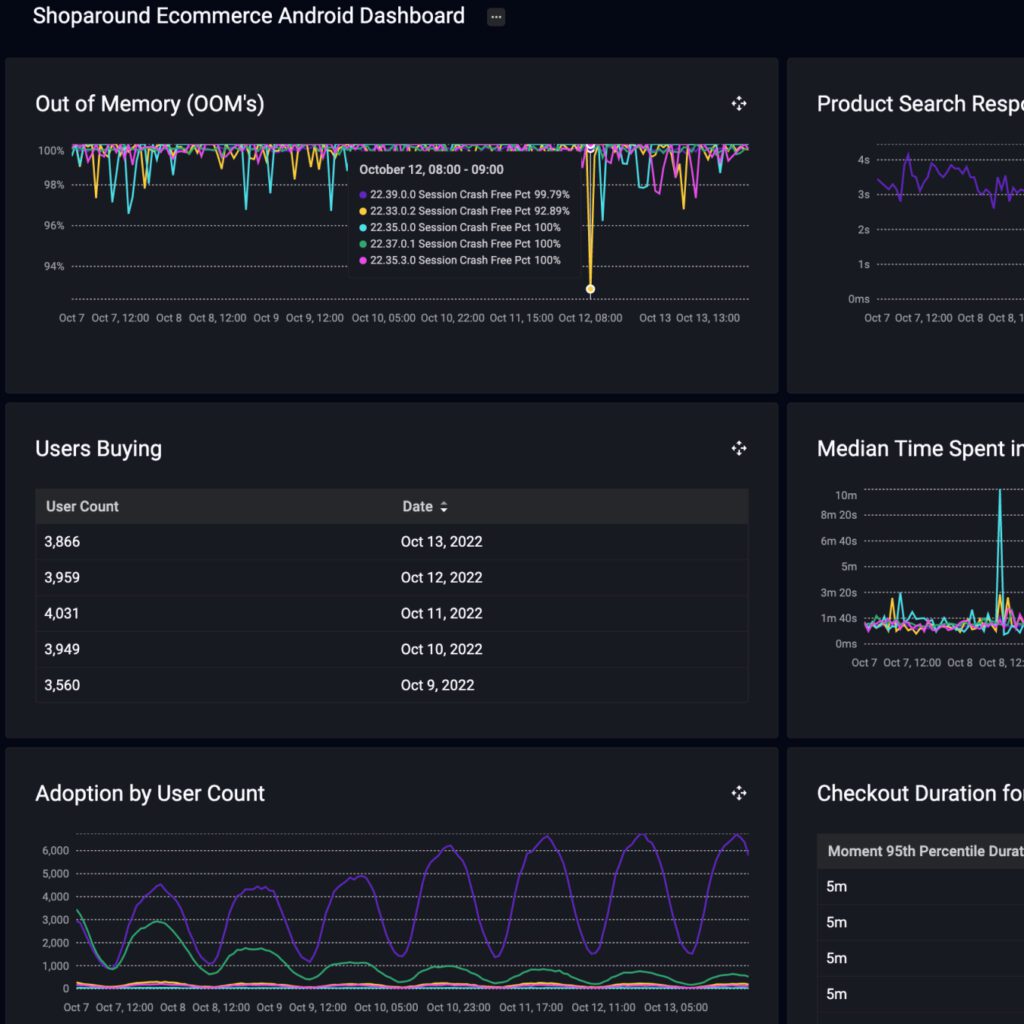Select the highlighted Oct 12 crash data point

tap(590, 288)
